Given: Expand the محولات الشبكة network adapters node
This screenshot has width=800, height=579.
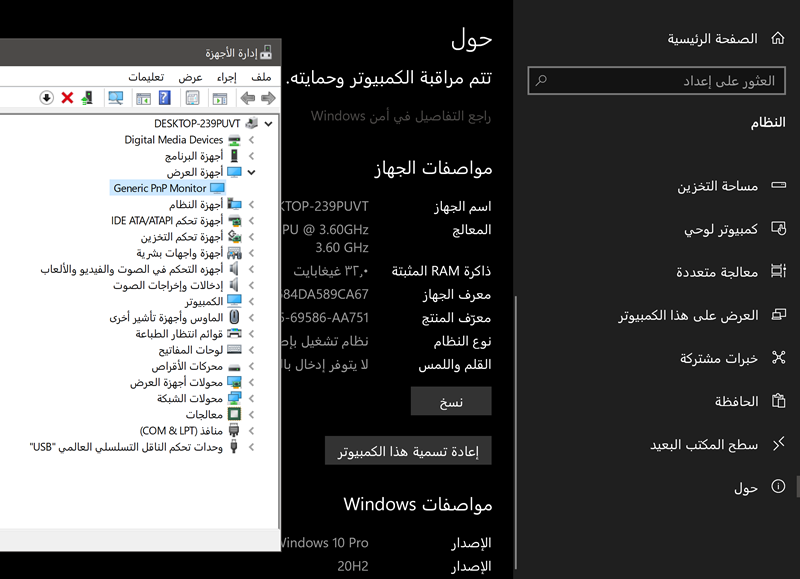Looking at the screenshot, I should click(252, 398).
